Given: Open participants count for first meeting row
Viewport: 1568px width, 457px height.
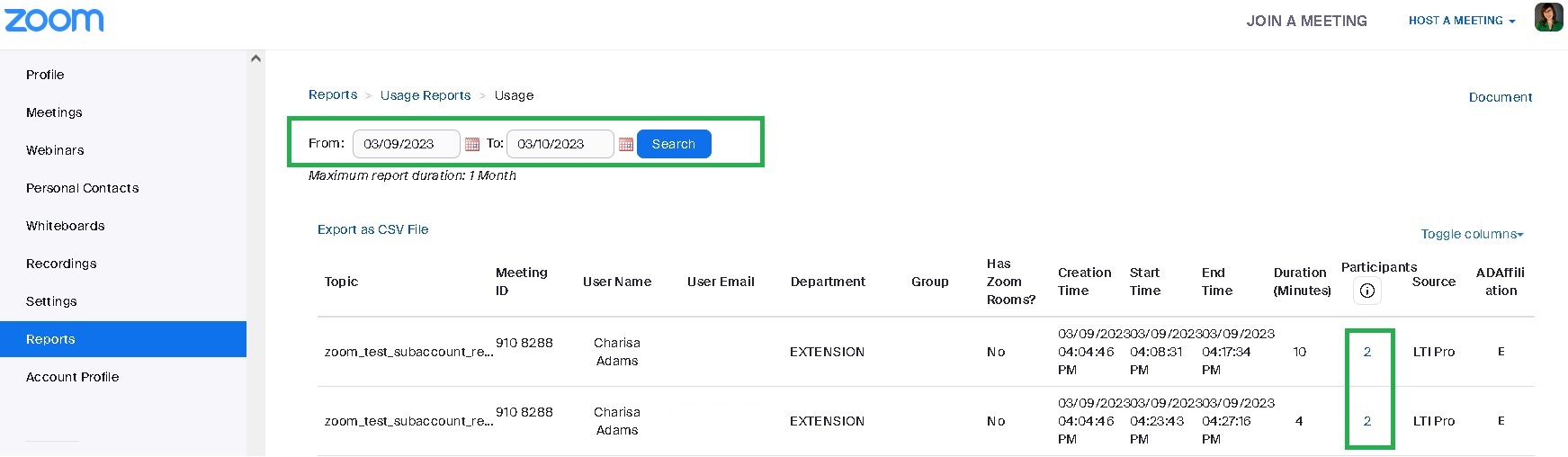Looking at the screenshot, I should tap(1367, 352).
